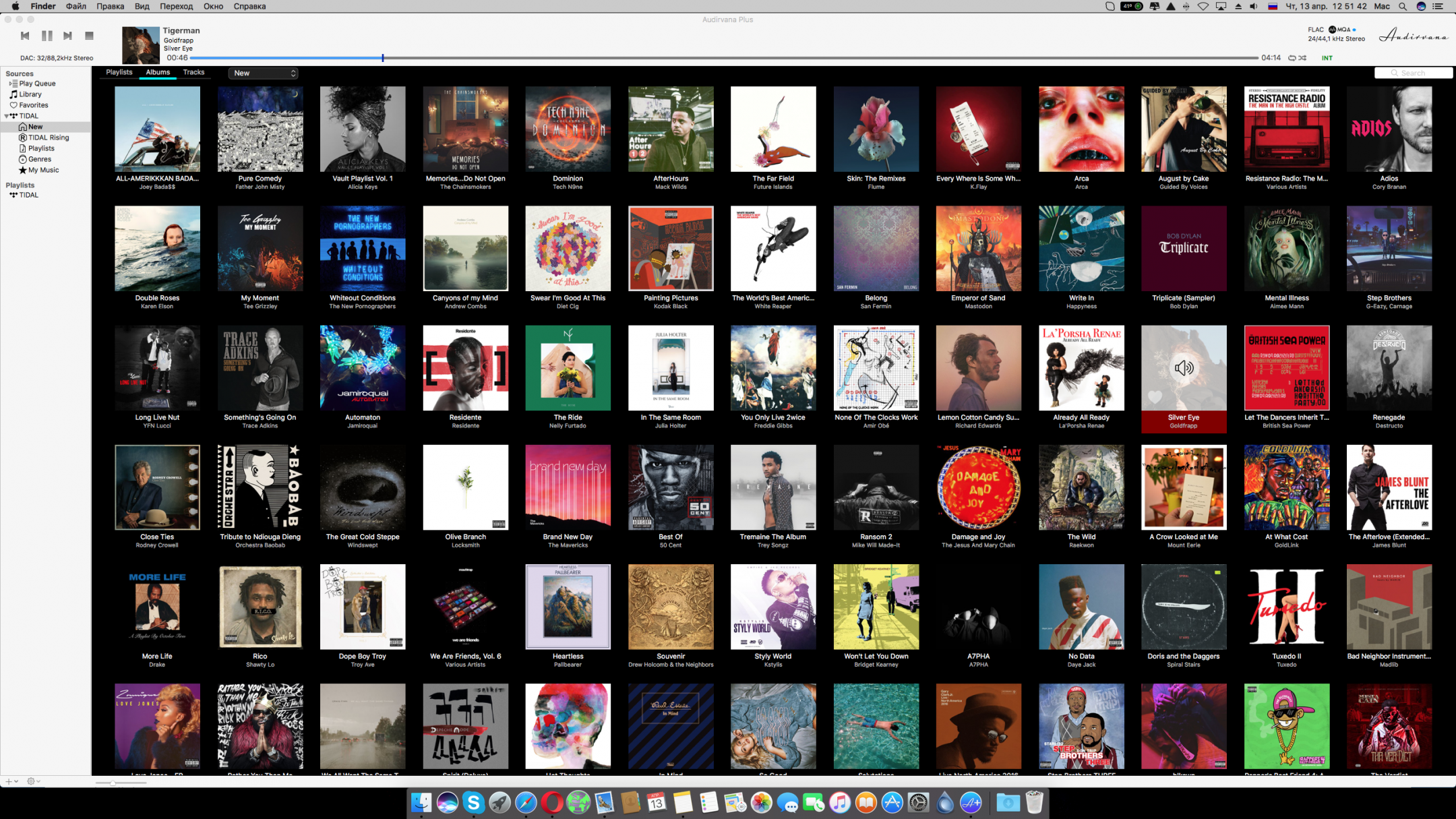
Task: Open Safari from the Dock
Action: (x=526, y=802)
